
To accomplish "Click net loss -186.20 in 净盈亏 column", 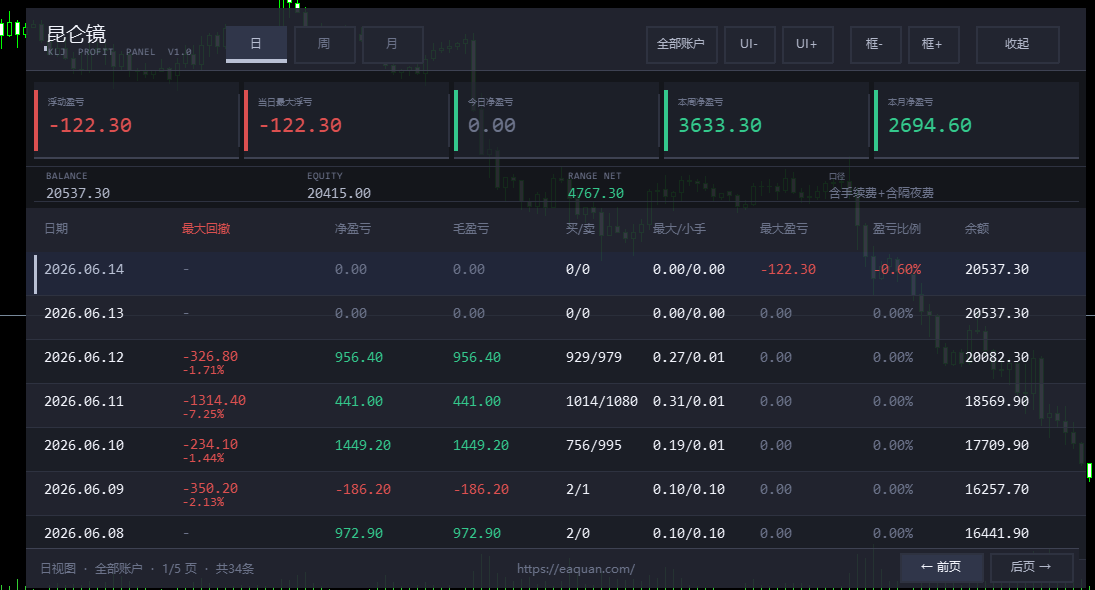I will tap(362, 489).
